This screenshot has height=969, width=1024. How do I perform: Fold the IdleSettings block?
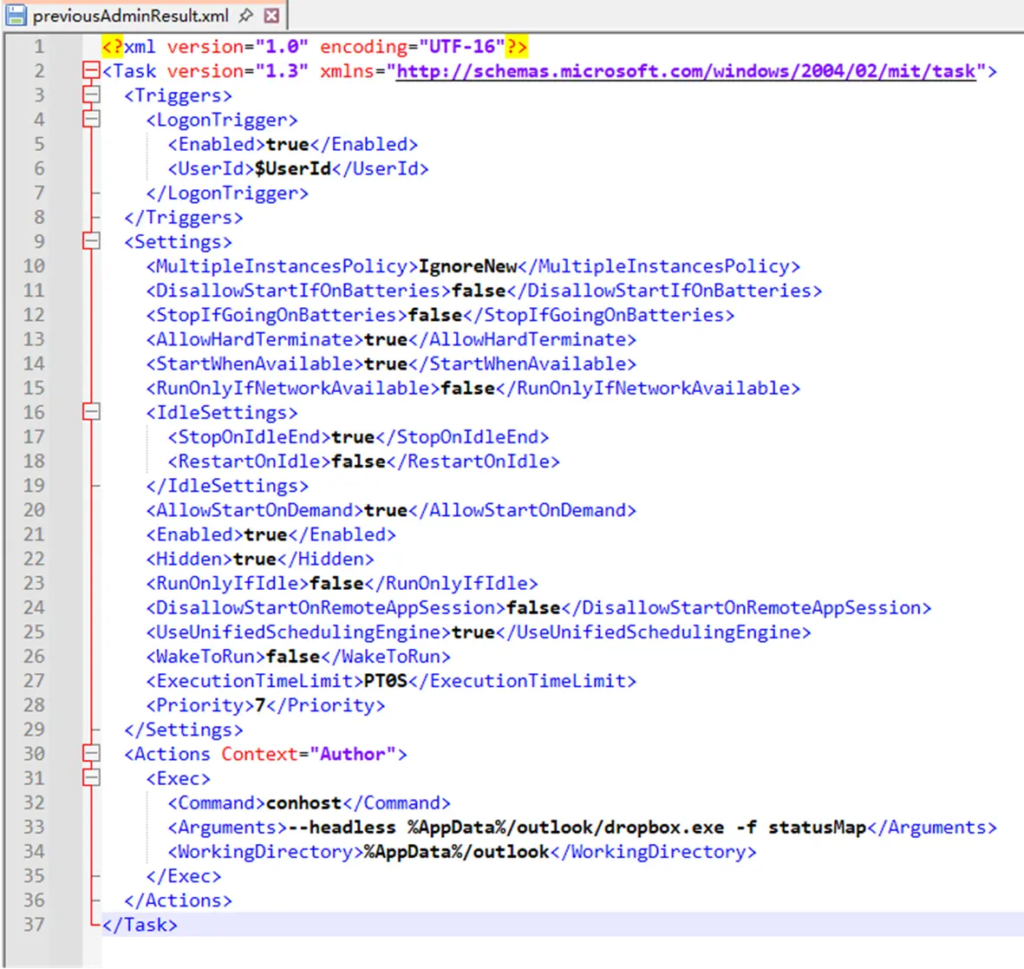point(92,412)
